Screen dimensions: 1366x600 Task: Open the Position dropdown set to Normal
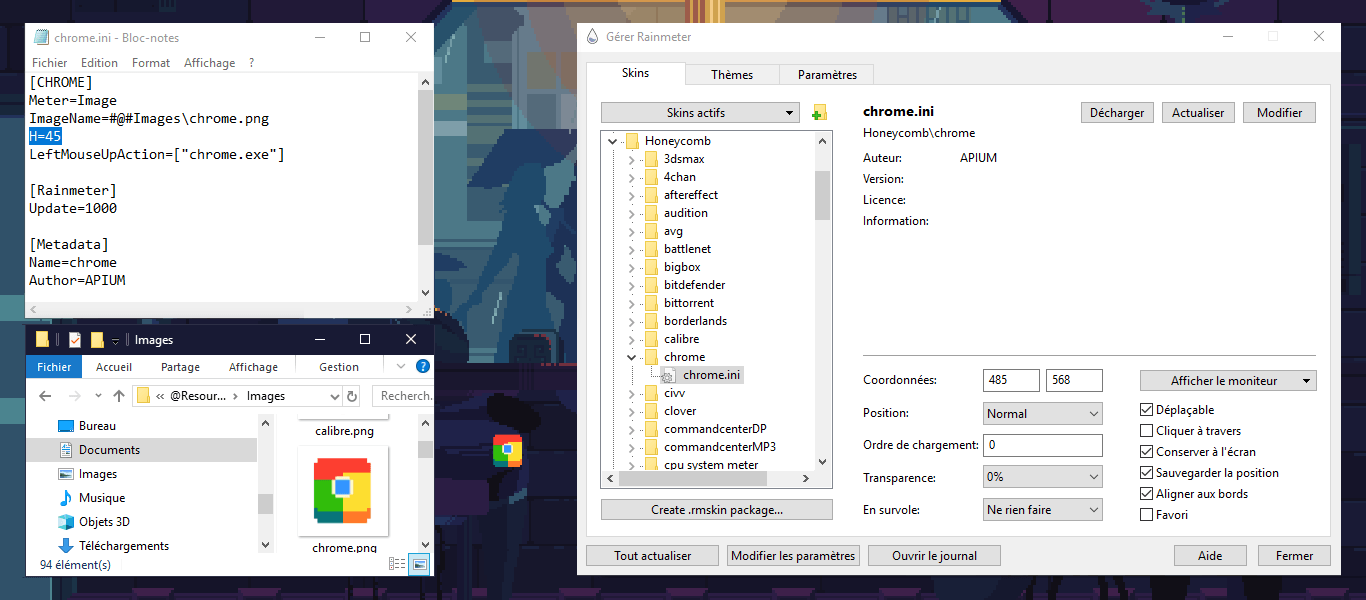point(1042,414)
